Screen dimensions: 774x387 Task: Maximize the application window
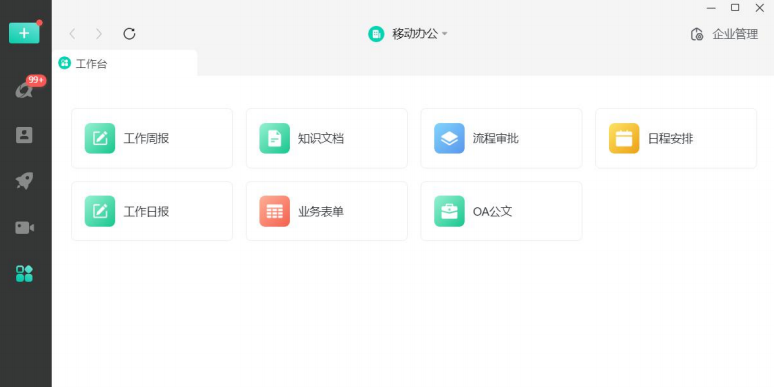735,7
